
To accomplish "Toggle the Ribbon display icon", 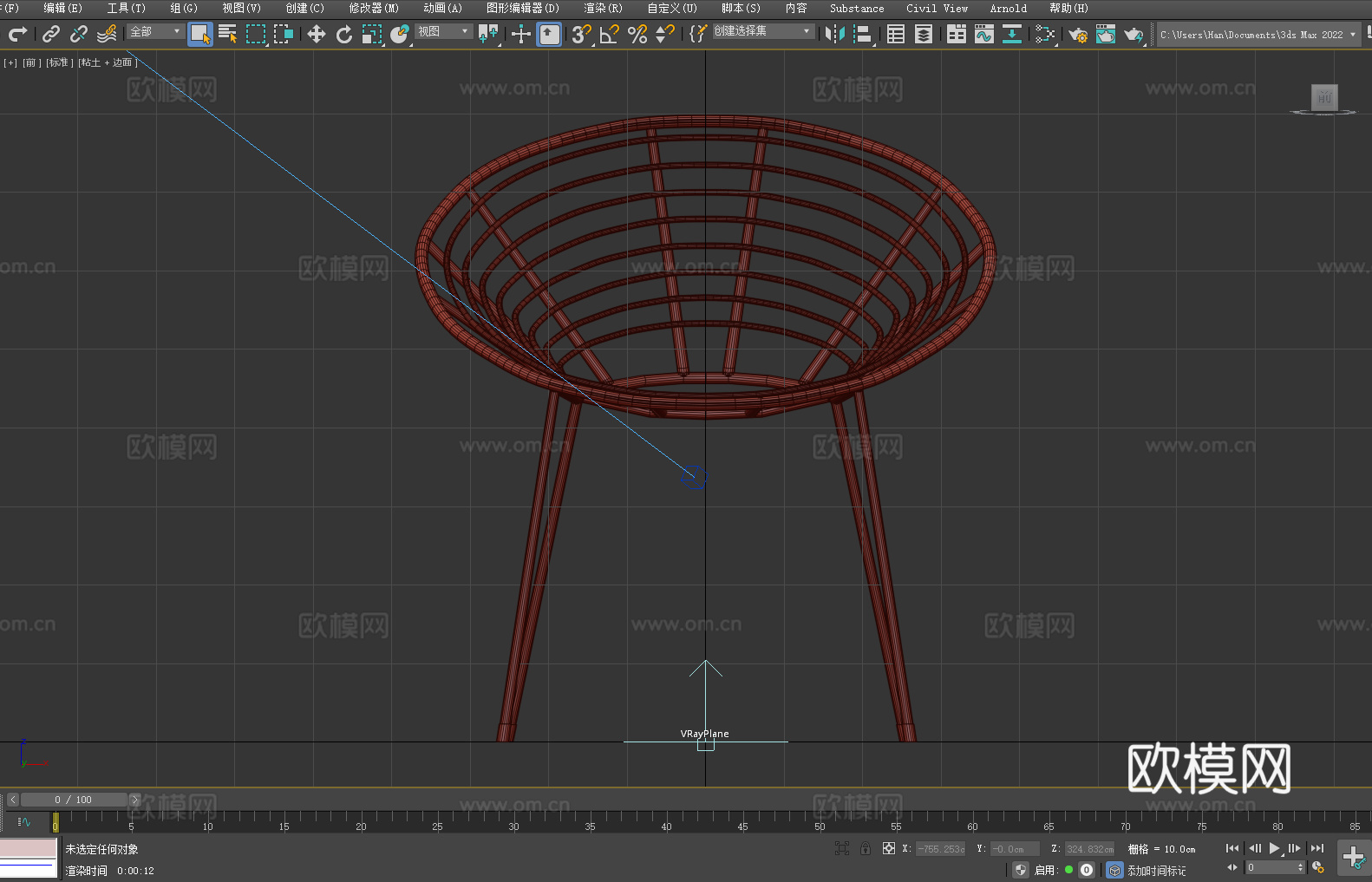I will [957, 34].
